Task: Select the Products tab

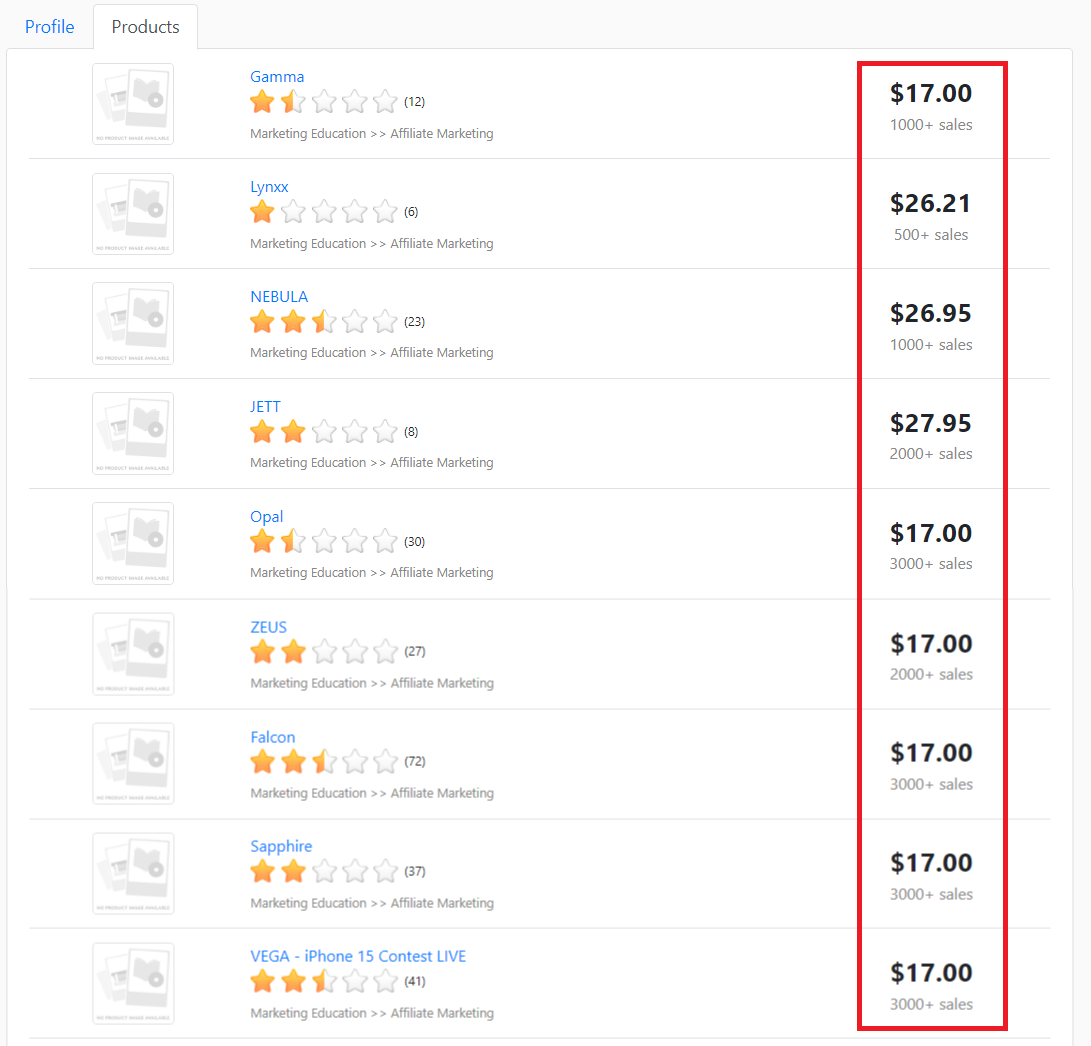Action: point(145,27)
